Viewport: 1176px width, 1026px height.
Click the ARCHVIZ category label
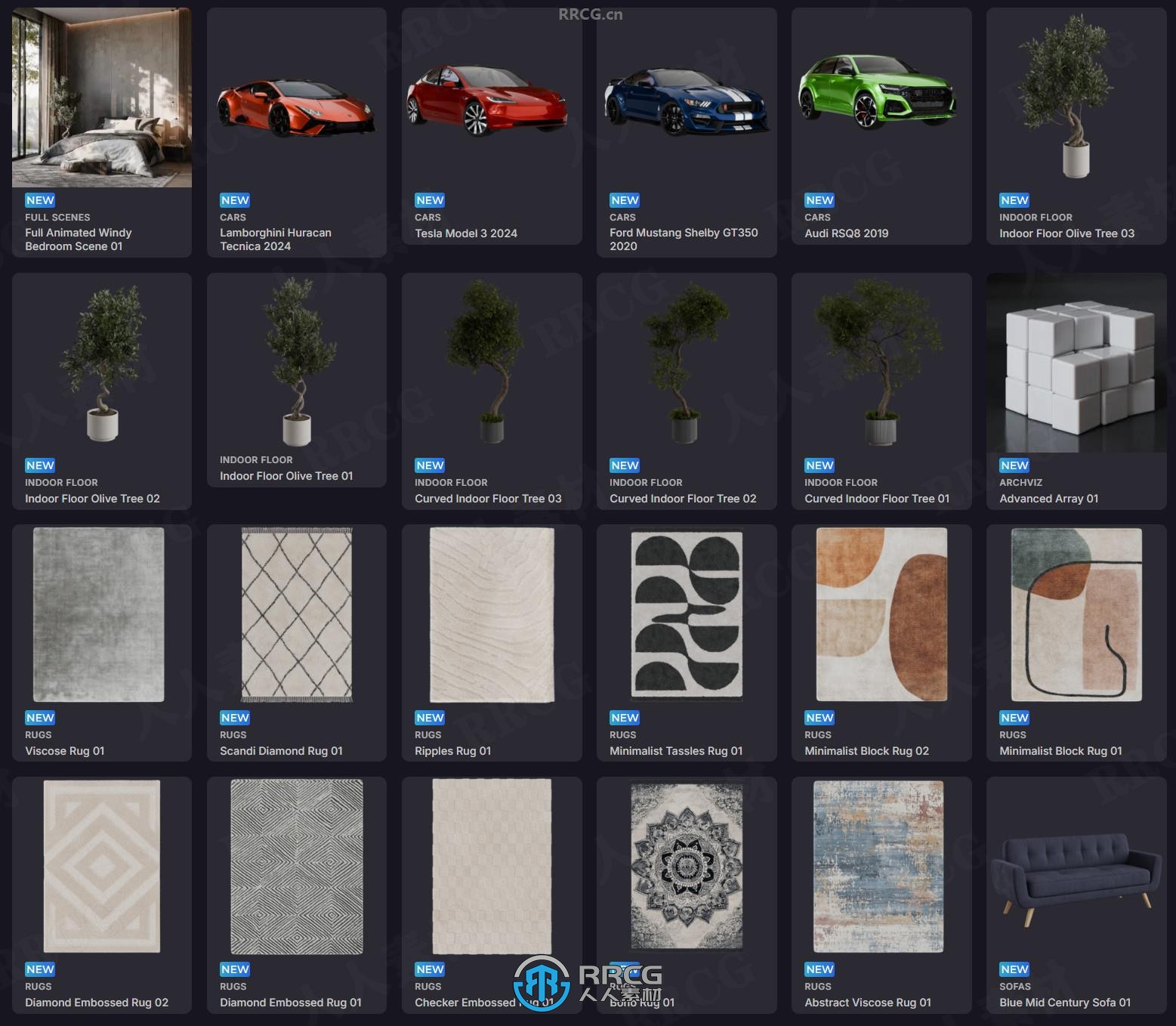pyautogui.click(x=1021, y=482)
